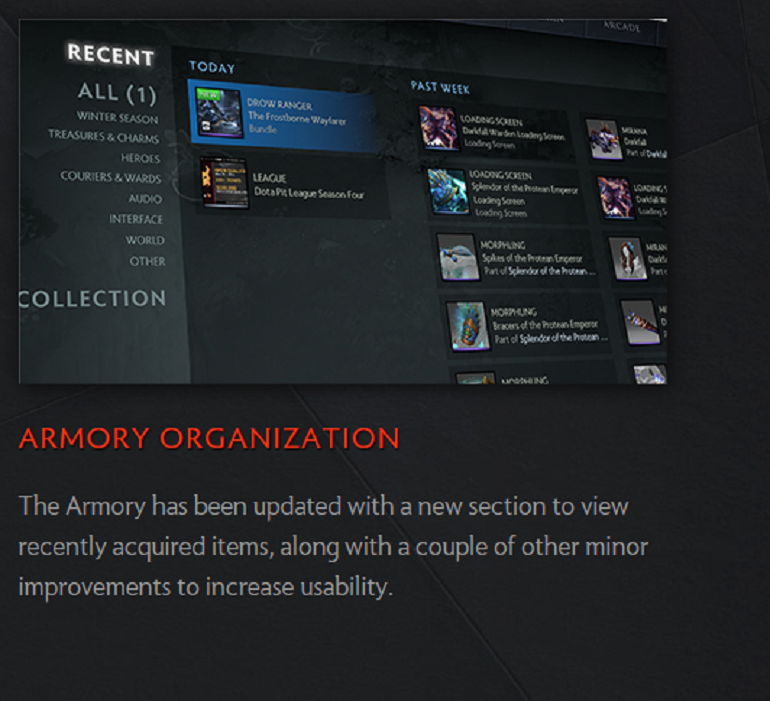Image resolution: width=770 pixels, height=701 pixels.
Task: Select the ALL (1) category
Action: click(117, 93)
